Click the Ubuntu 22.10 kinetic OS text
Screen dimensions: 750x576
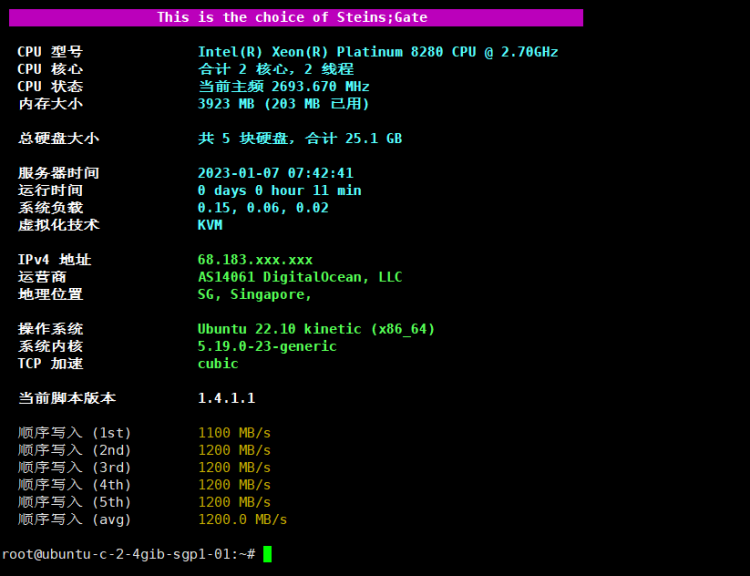click(316, 329)
